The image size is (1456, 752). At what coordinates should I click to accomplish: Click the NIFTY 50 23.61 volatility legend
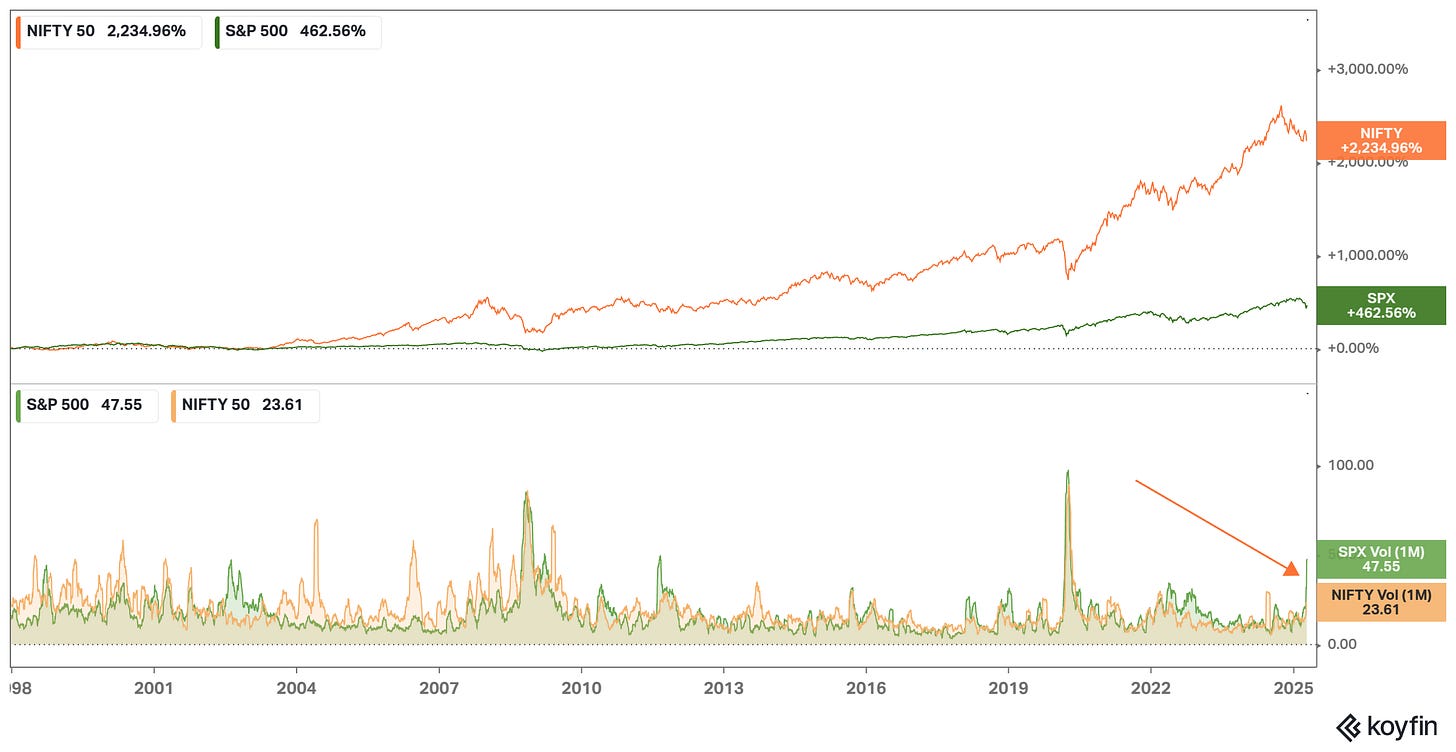tap(245, 406)
